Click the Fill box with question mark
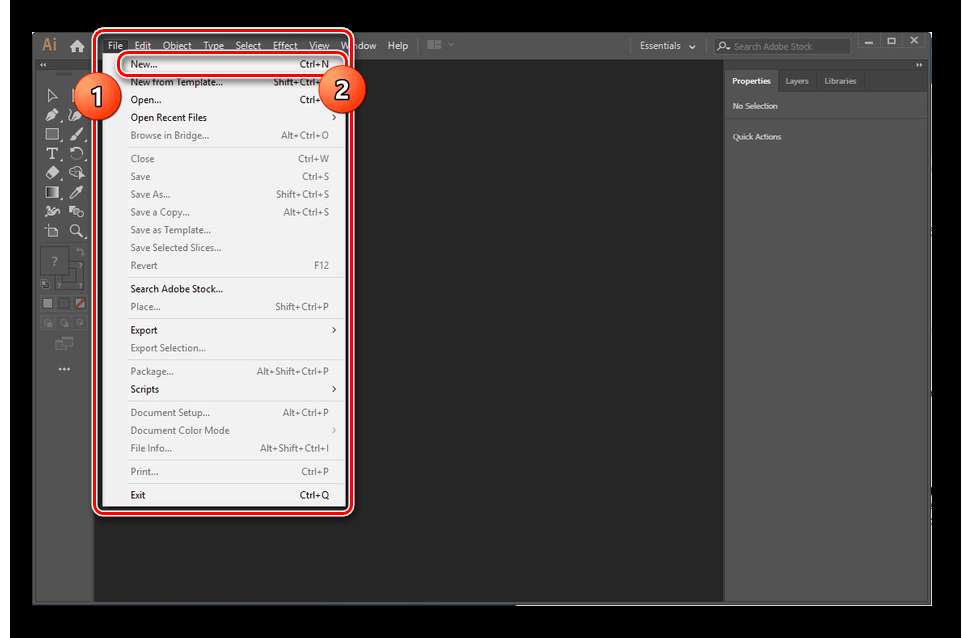Viewport: 964px width, 638px height. pos(54,261)
